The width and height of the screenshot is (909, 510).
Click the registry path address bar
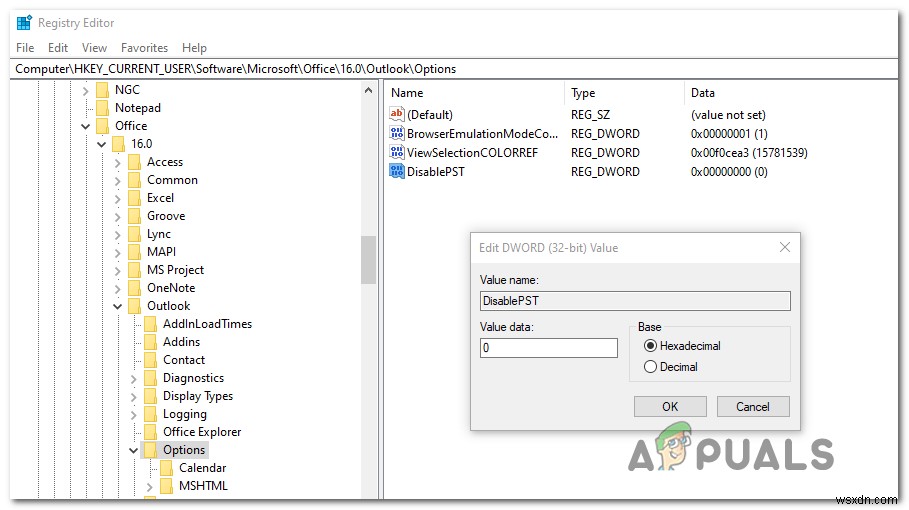[454, 69]
